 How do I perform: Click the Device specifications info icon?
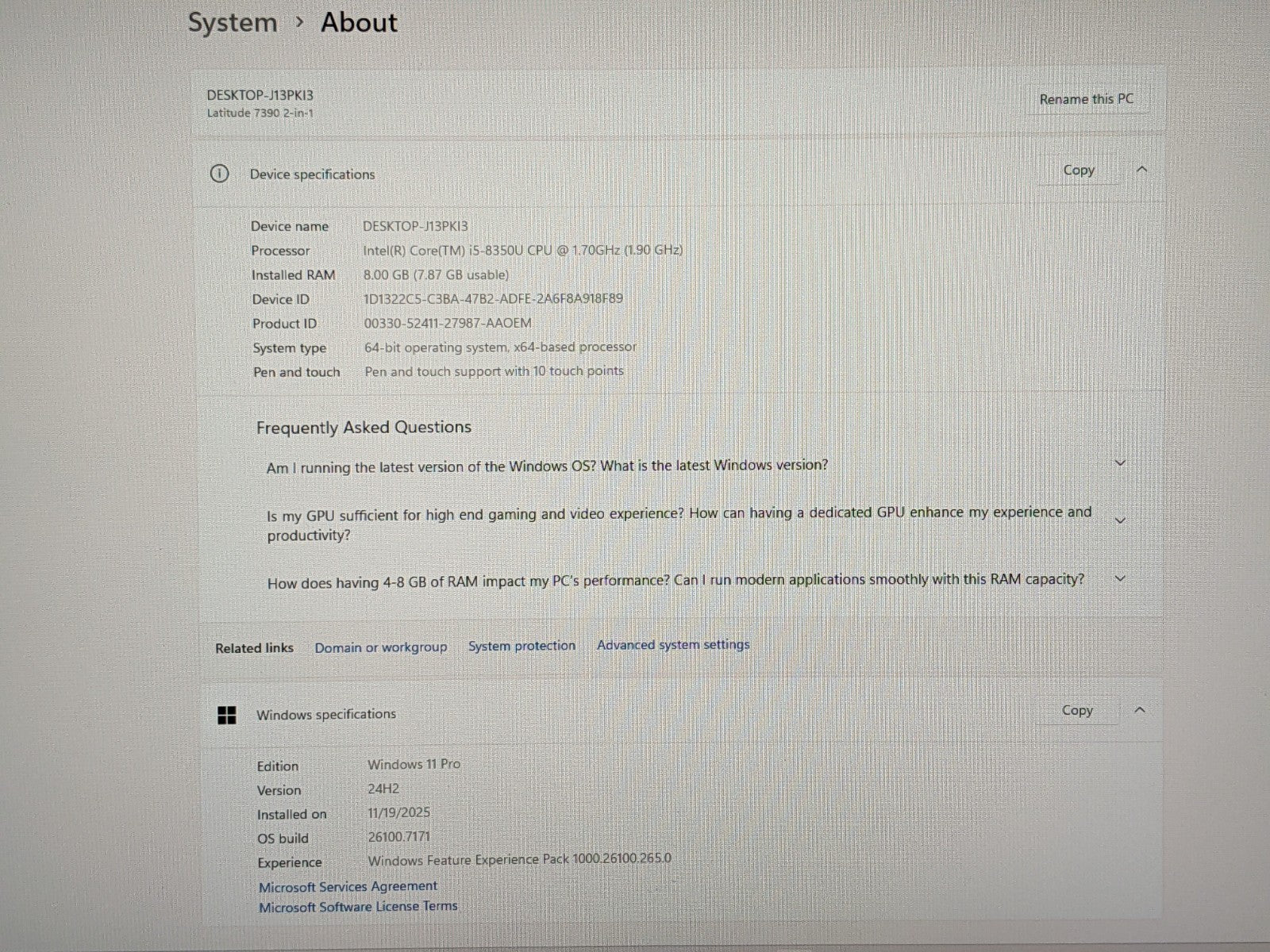pos(219,174)
